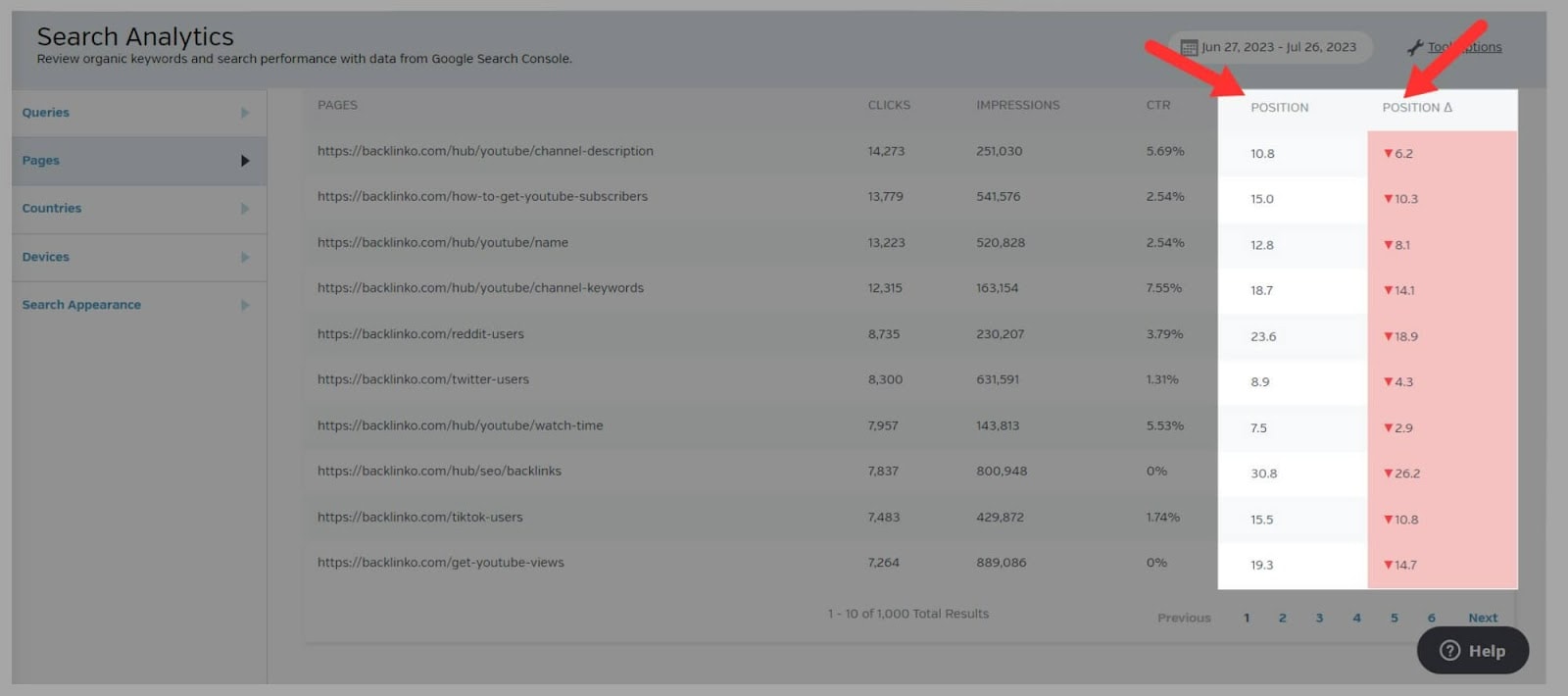1568x696 pixels.
Task: Open the channel-description page URL row
Action: pyautogui.click(x=485, y=151)
